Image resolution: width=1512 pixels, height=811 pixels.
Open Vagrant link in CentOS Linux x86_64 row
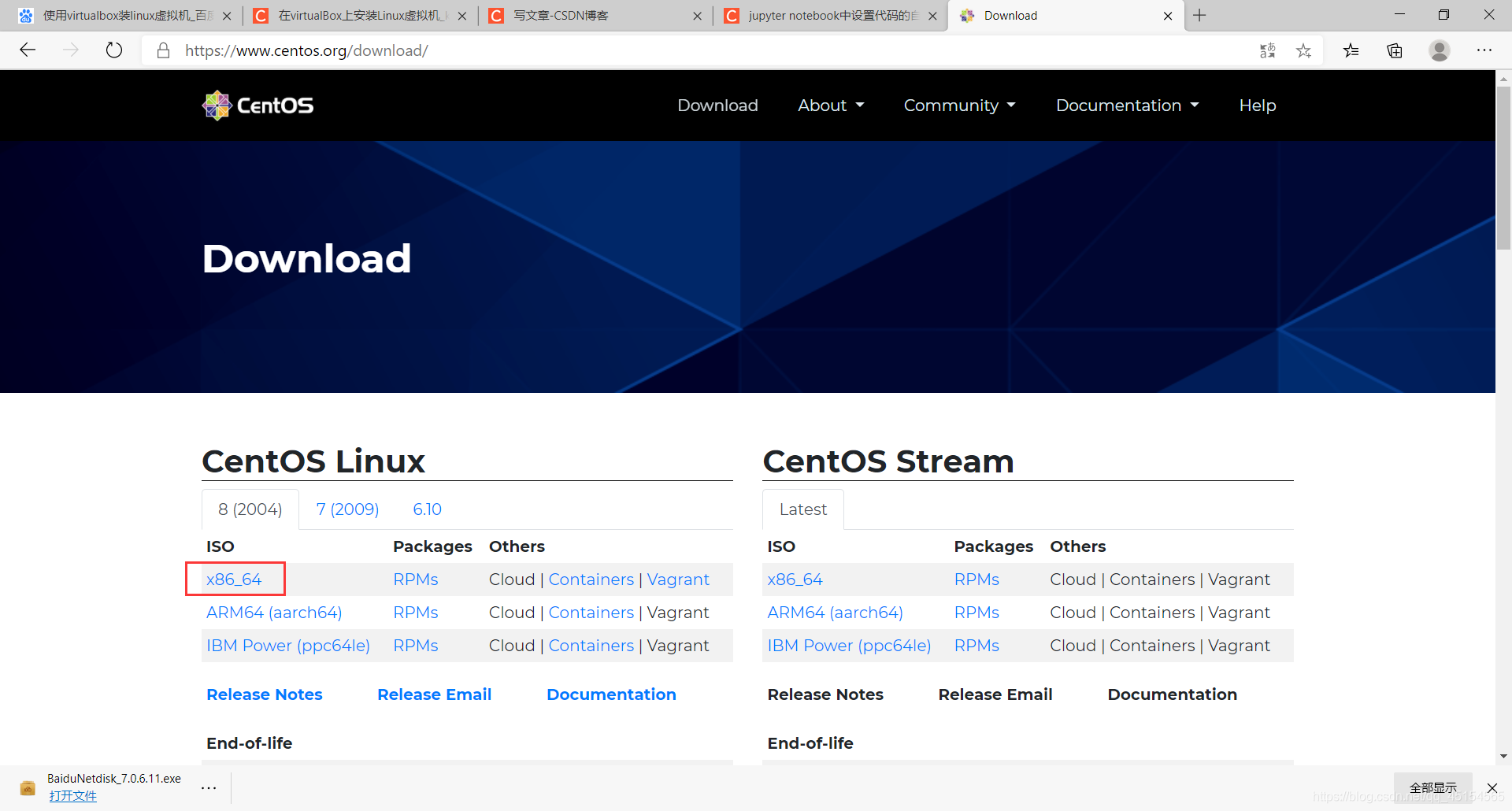point(678,580)
